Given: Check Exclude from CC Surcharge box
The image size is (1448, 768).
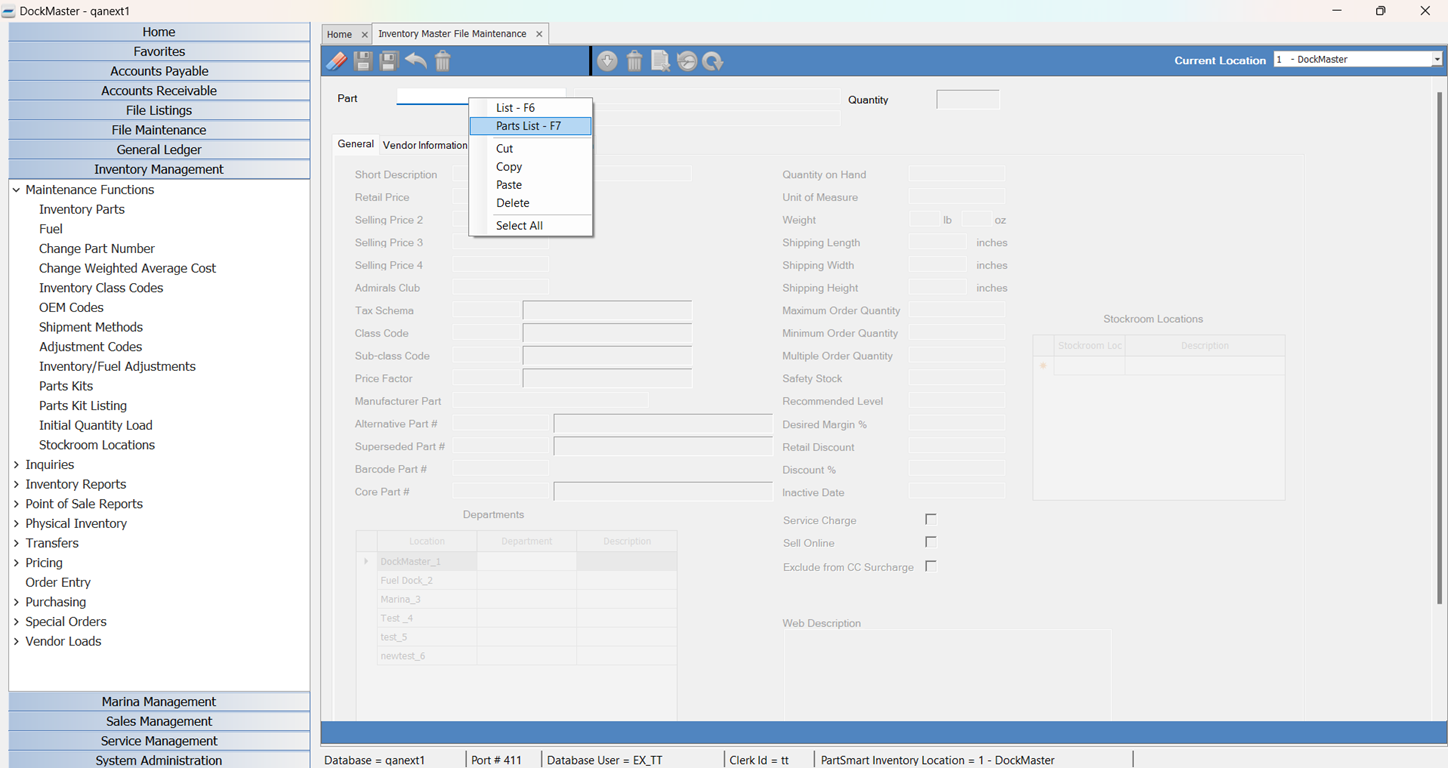Looking at the screenshot, I should pyautogui.click(x=930, y=566).
